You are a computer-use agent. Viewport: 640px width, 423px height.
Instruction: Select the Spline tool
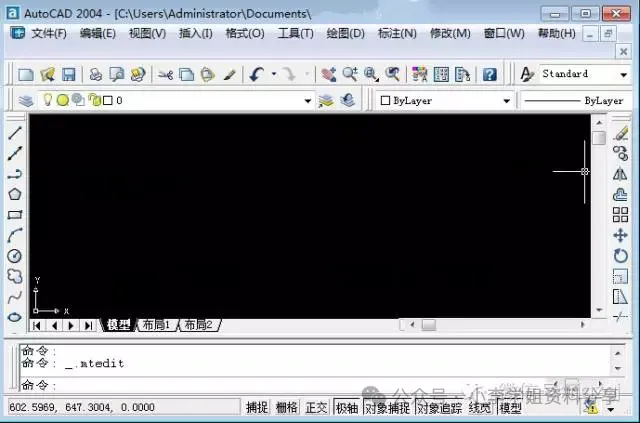pos(15,297)
